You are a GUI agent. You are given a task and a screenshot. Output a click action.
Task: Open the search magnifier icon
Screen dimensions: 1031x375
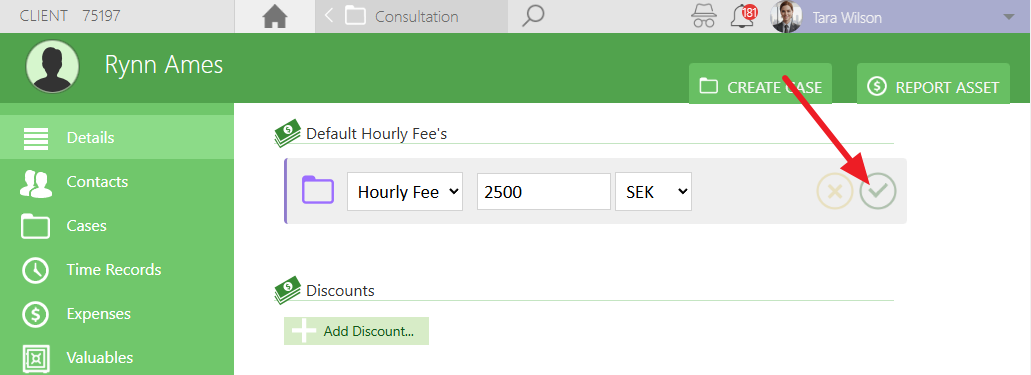533,16
